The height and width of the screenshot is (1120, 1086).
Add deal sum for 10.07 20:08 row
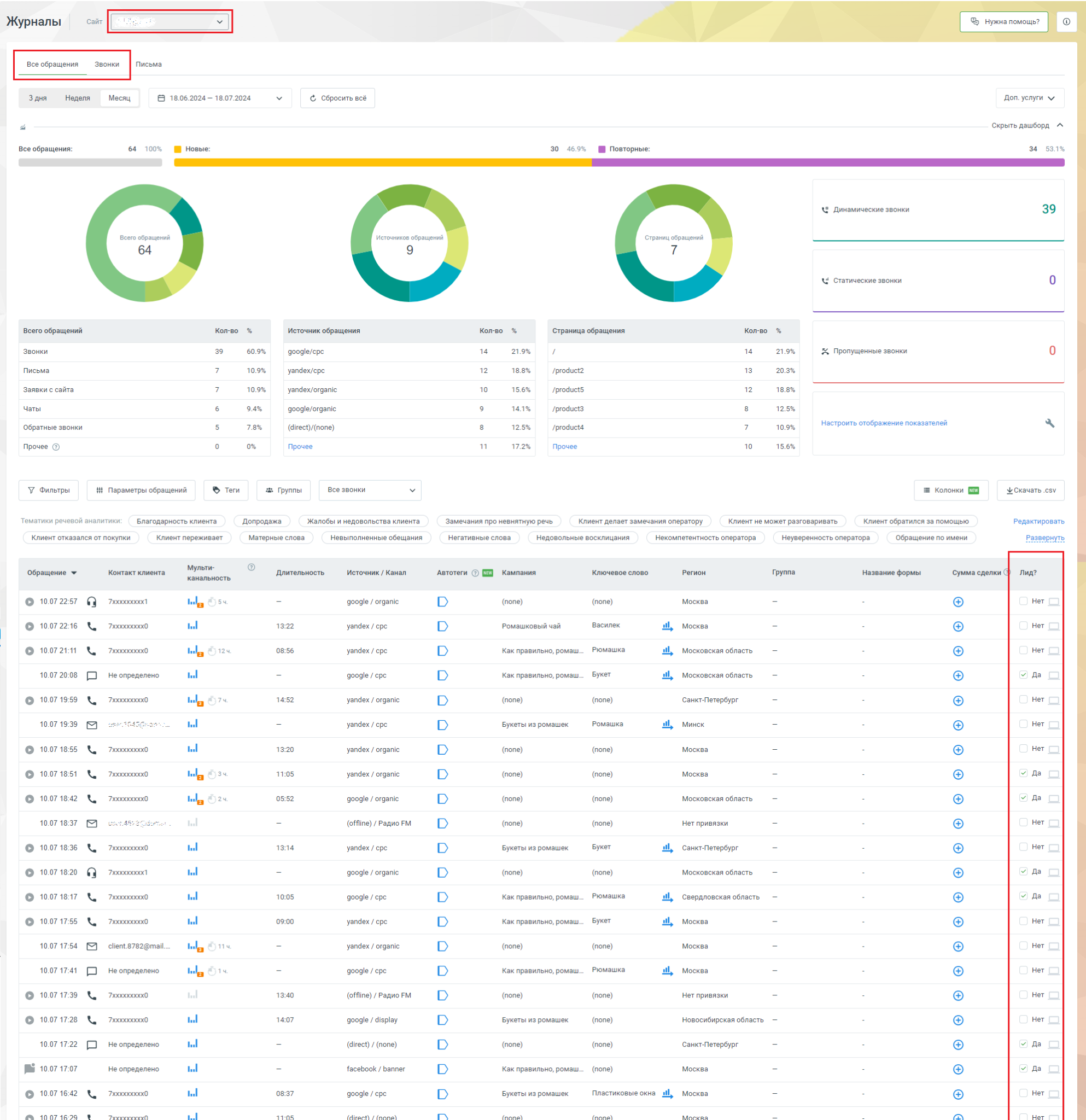(x=958, y=675)
